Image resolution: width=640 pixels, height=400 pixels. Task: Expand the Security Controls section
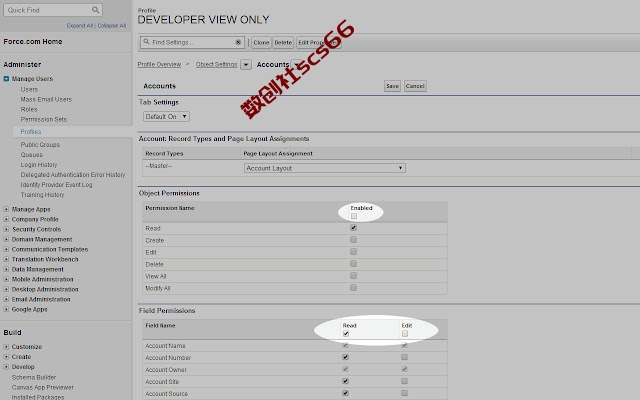point(6,229)
